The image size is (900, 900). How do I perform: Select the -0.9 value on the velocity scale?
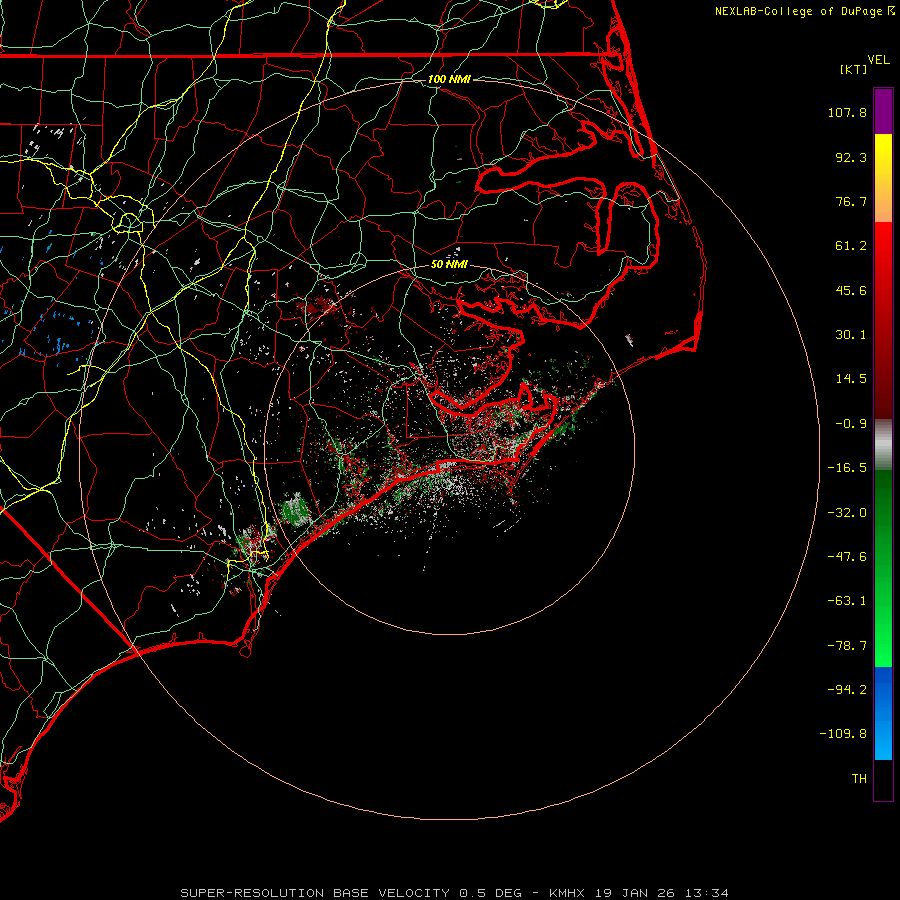(851, 424)
